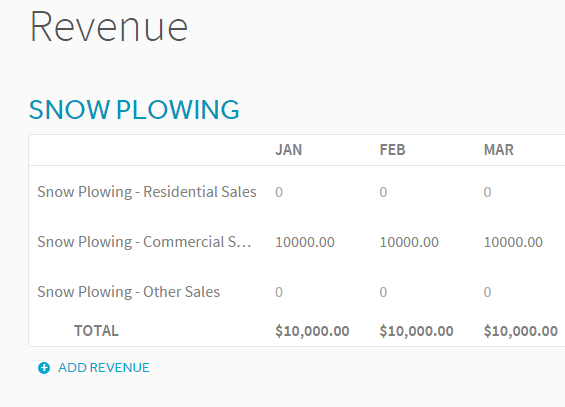Select Snow Plowing - Residential Sales row label
Viewport: 565px width, 407px height.
pyautogui.click(x=147, y=192)
